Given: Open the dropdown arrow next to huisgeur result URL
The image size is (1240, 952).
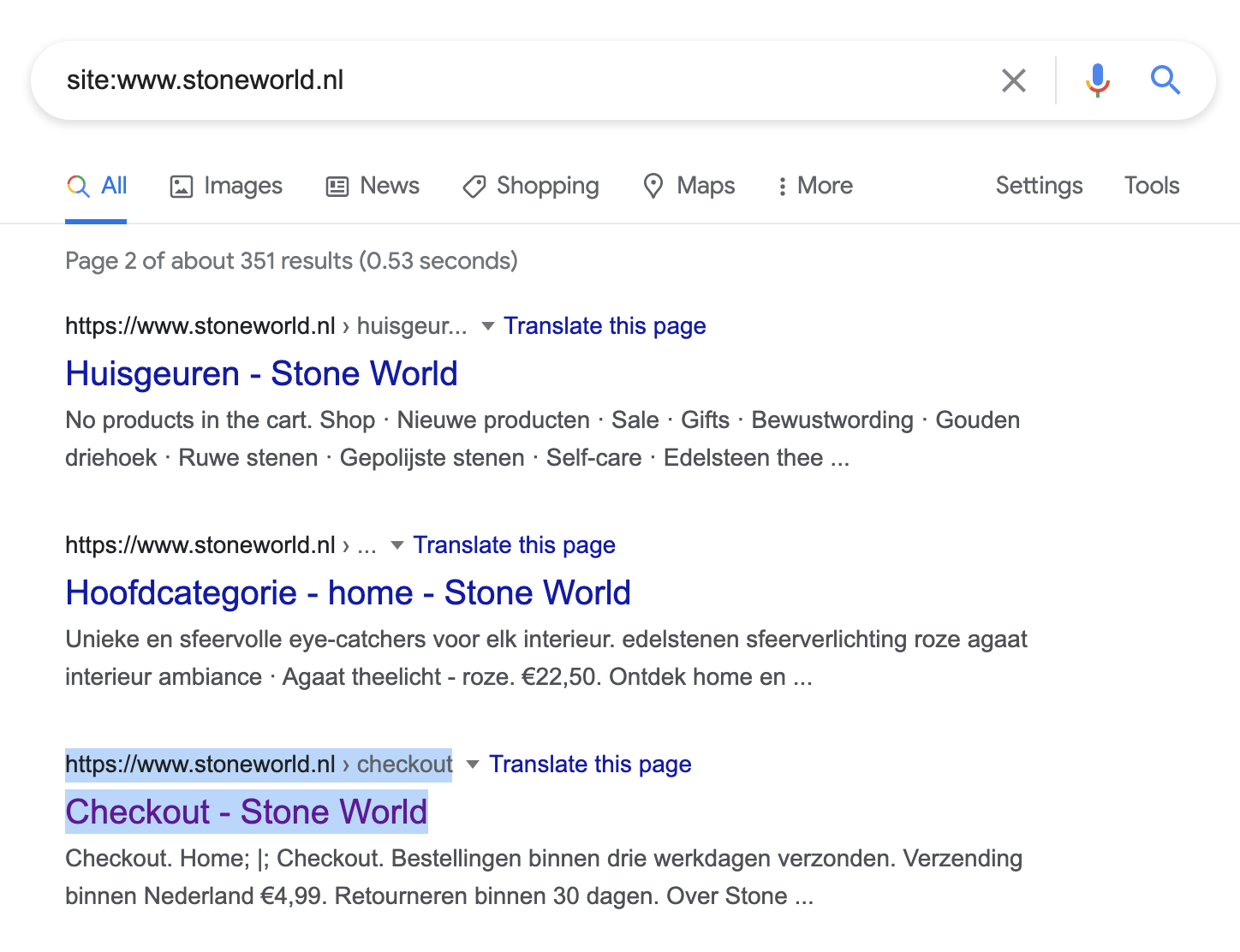Looking at the screenshot, I should 488,326.
